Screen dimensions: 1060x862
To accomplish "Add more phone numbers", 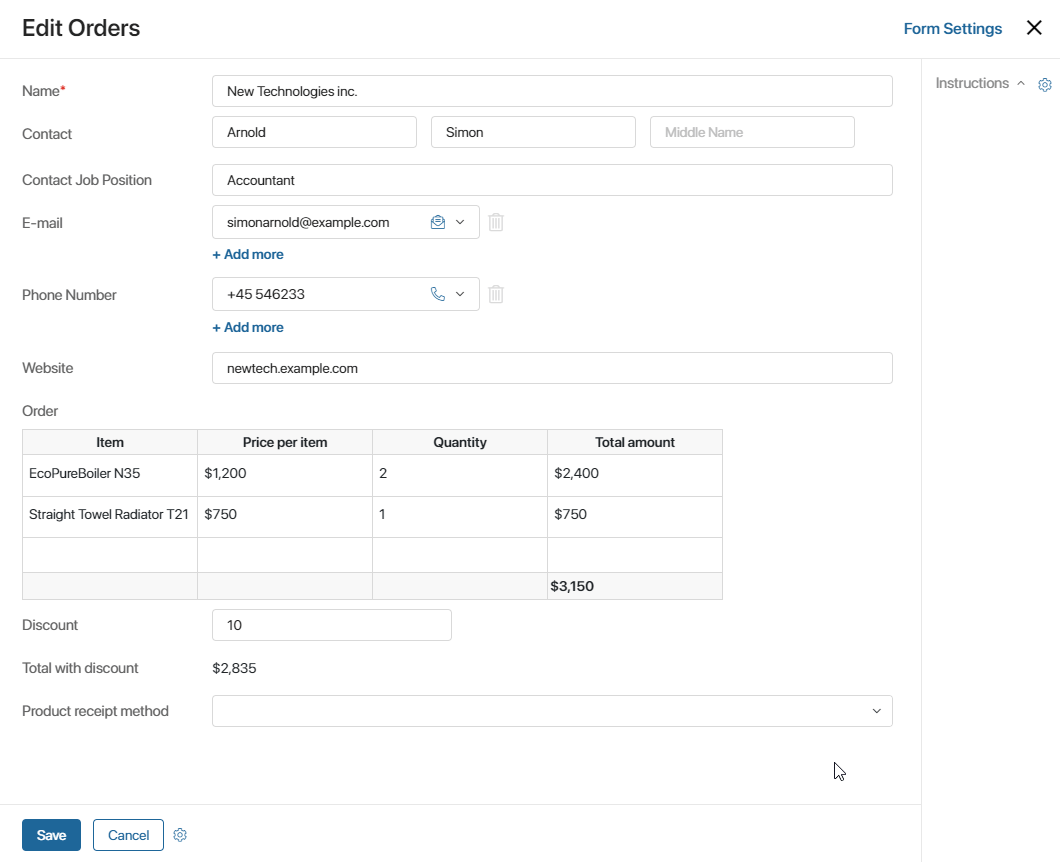I will pos(248,327).
